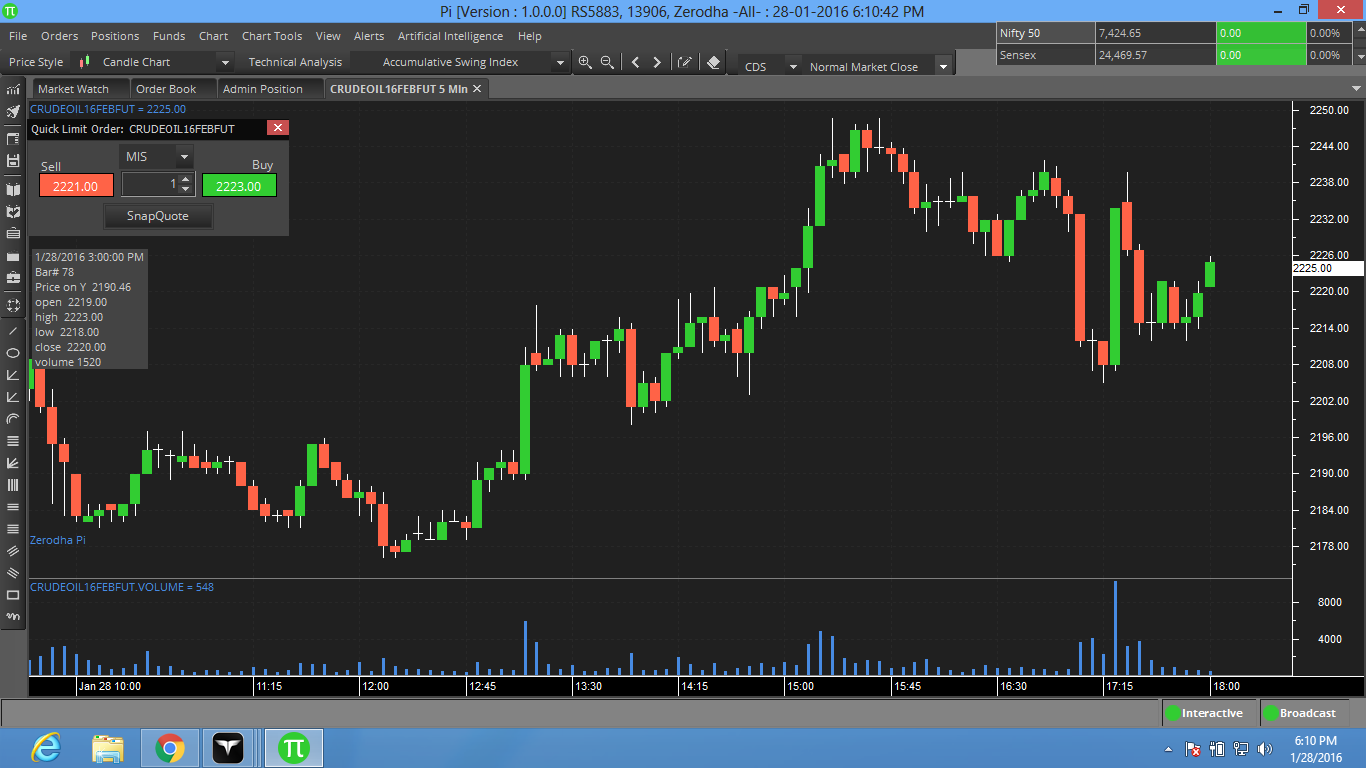Click the eraser icon in top toolbar
Image resolution: width=1366 pixels, height=768 pixels.
713,62
